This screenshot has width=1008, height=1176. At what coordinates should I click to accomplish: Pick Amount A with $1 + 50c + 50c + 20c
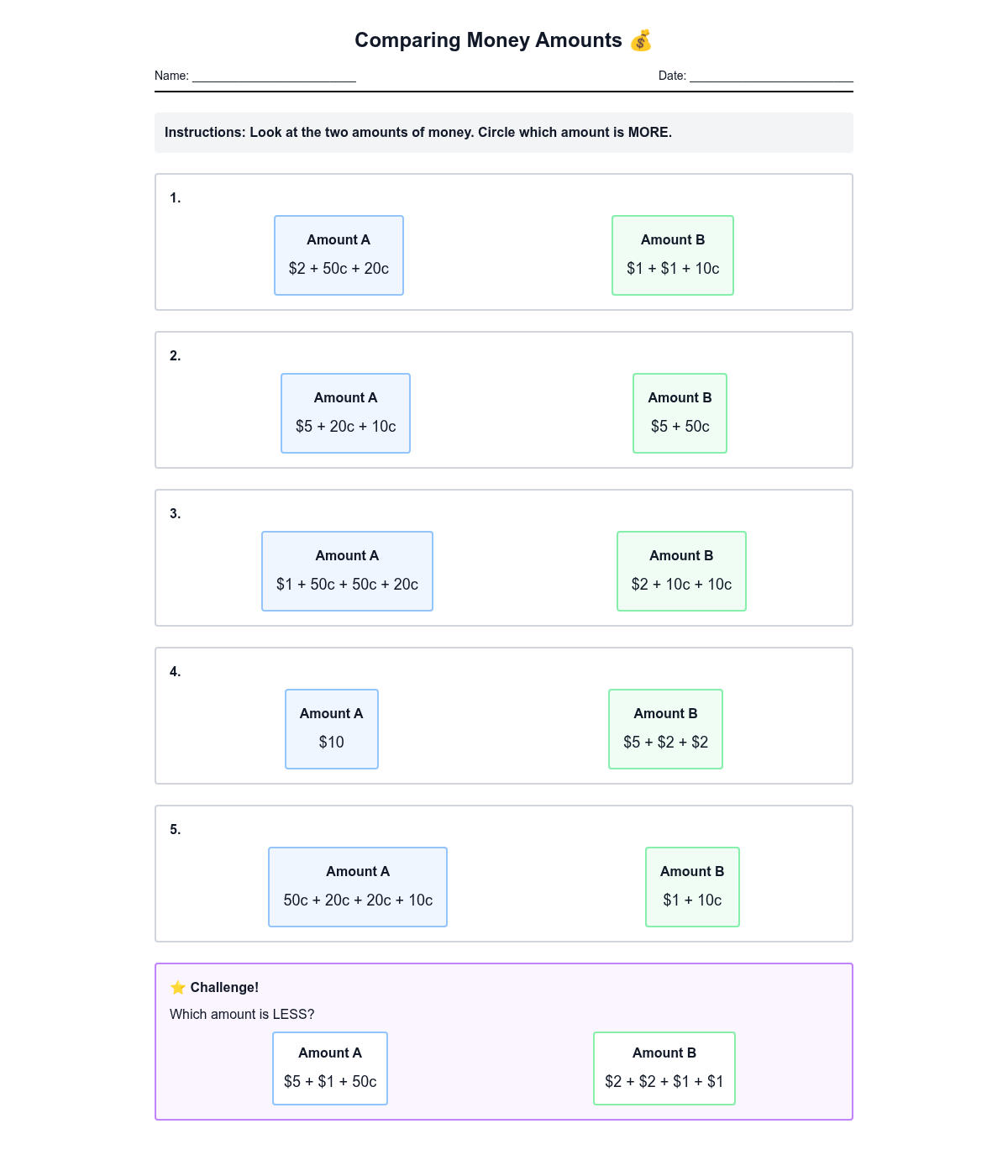(347, 571)
